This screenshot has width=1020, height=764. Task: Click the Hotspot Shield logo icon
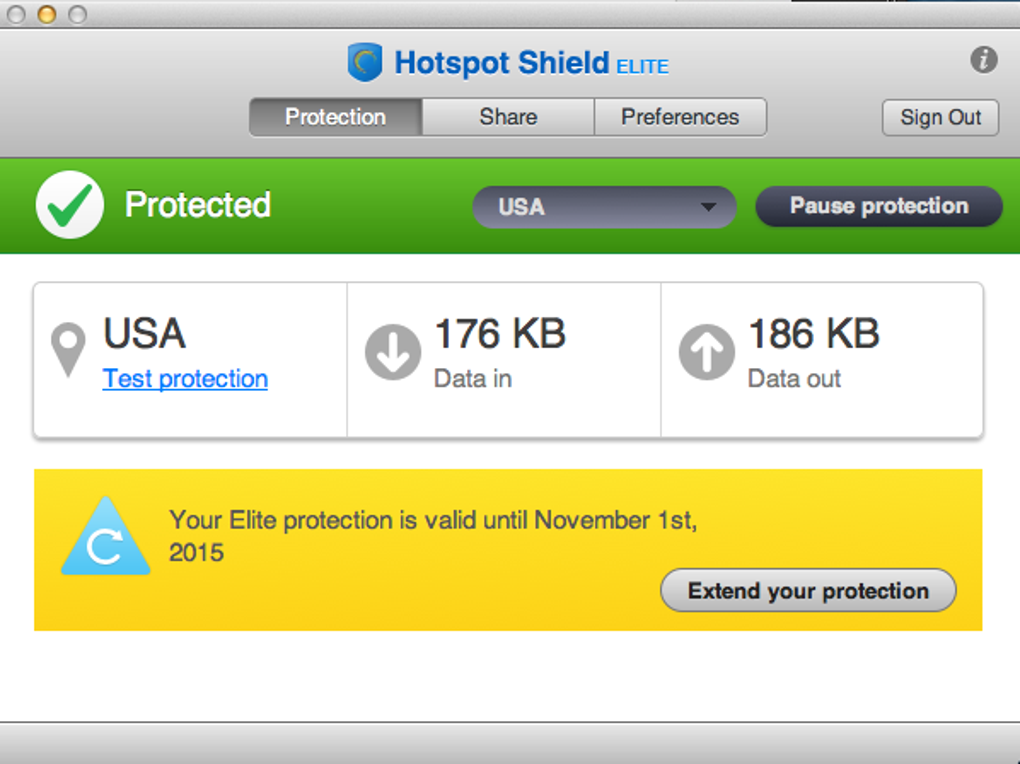click(365, 63)
